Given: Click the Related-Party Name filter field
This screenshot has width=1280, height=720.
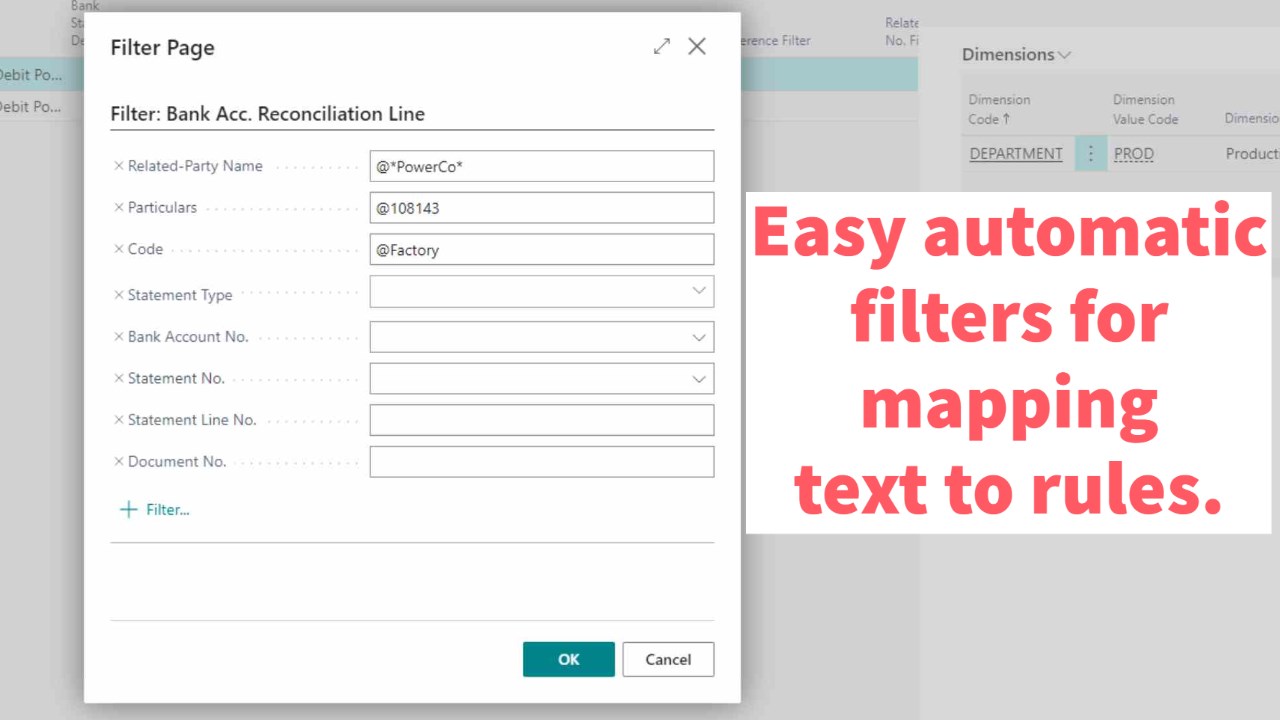Looking at the screenshot, I should click(x=542, y=166).
